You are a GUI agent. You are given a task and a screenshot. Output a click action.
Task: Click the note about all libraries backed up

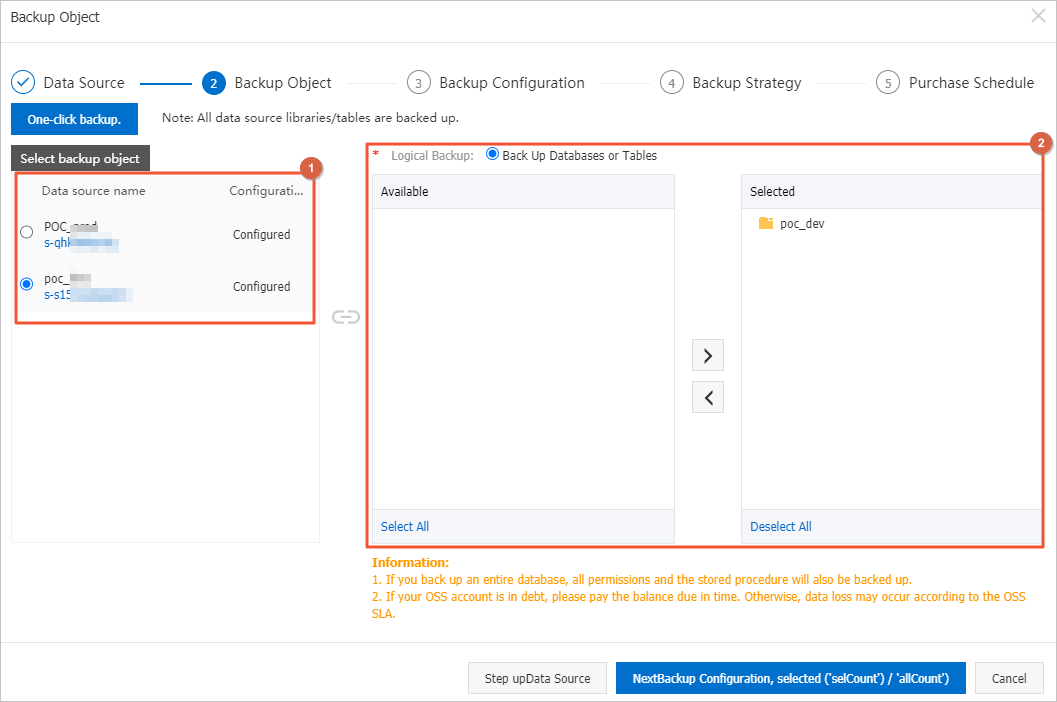coord(310,117)
